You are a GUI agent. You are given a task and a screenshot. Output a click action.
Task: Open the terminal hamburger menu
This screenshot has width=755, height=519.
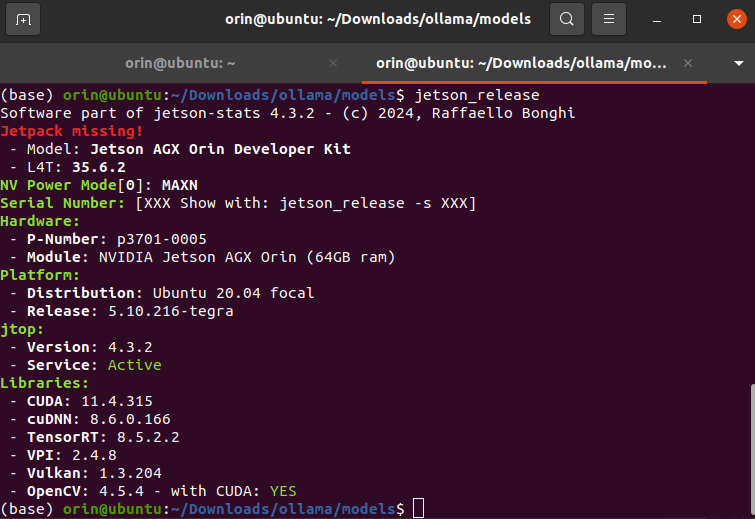(609, 19)
